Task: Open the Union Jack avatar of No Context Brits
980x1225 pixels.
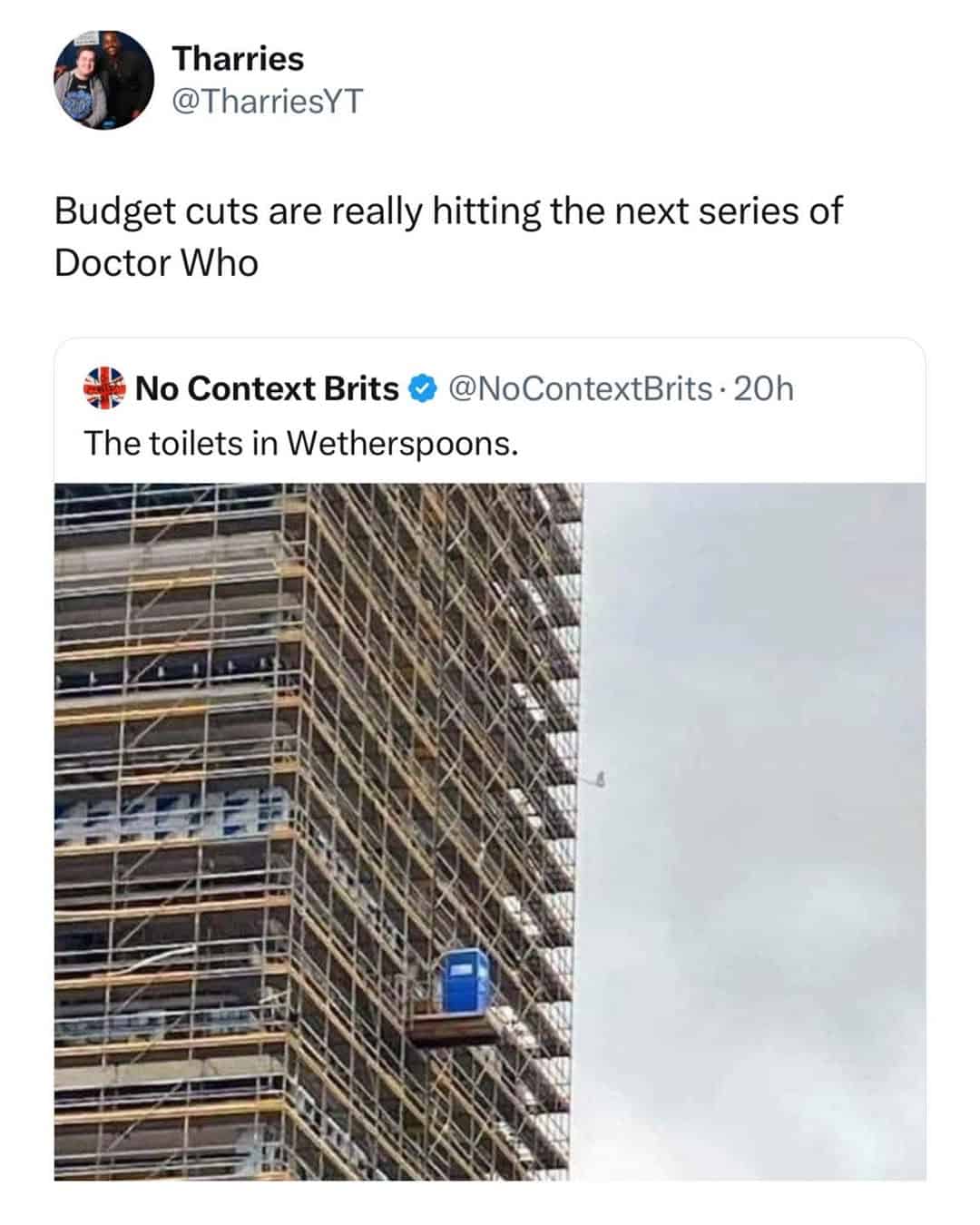Action: [x=103, y=387]
